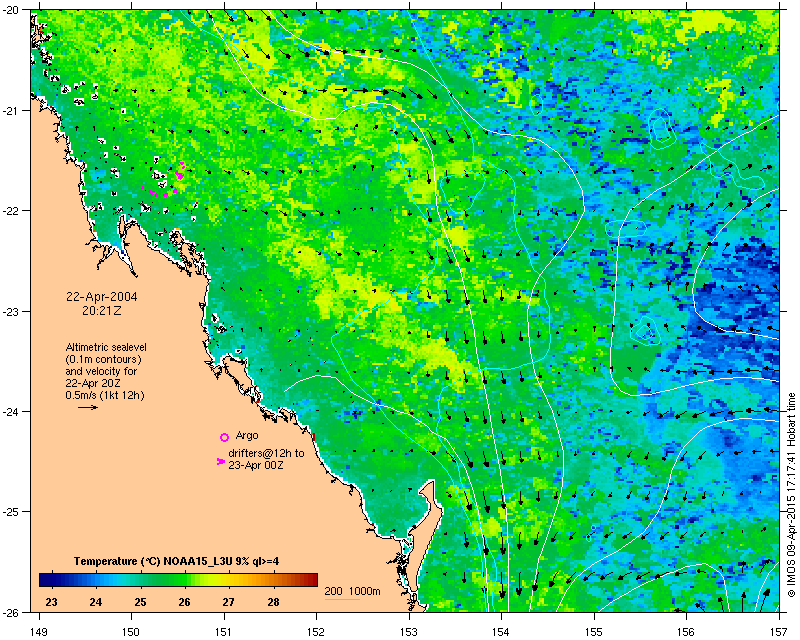Click the '0.5m/s (1kt 12h)' label

pyautogui.click(x=105, y=395)
